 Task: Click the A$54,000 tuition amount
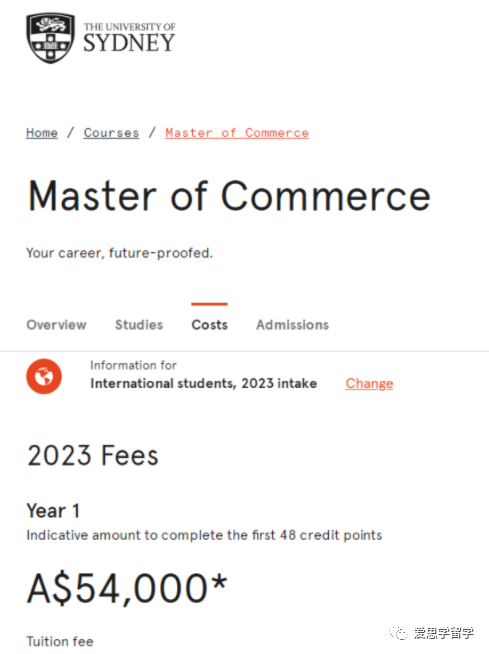coord(127,589)
